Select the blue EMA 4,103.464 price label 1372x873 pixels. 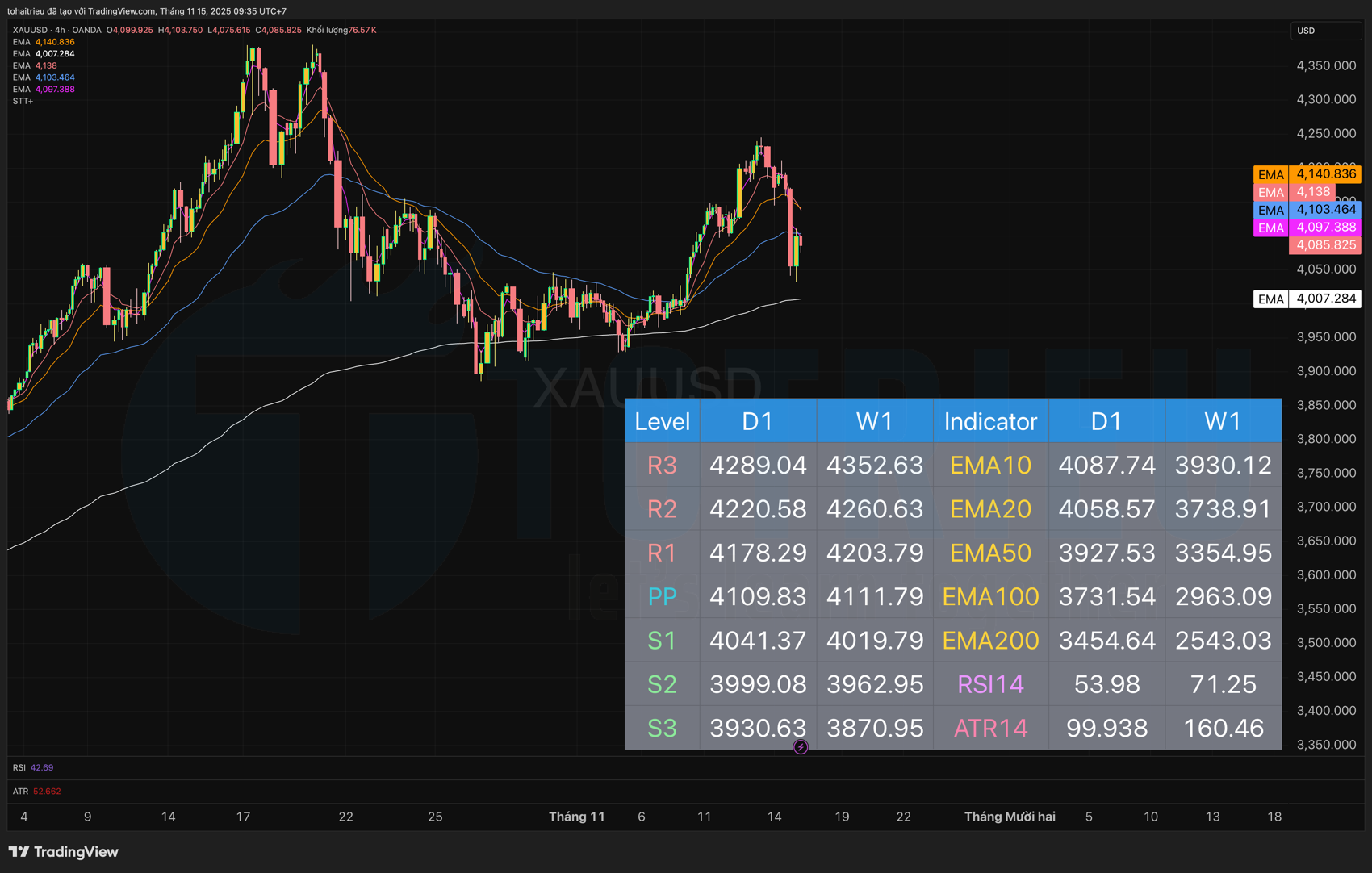[1325, 209]
